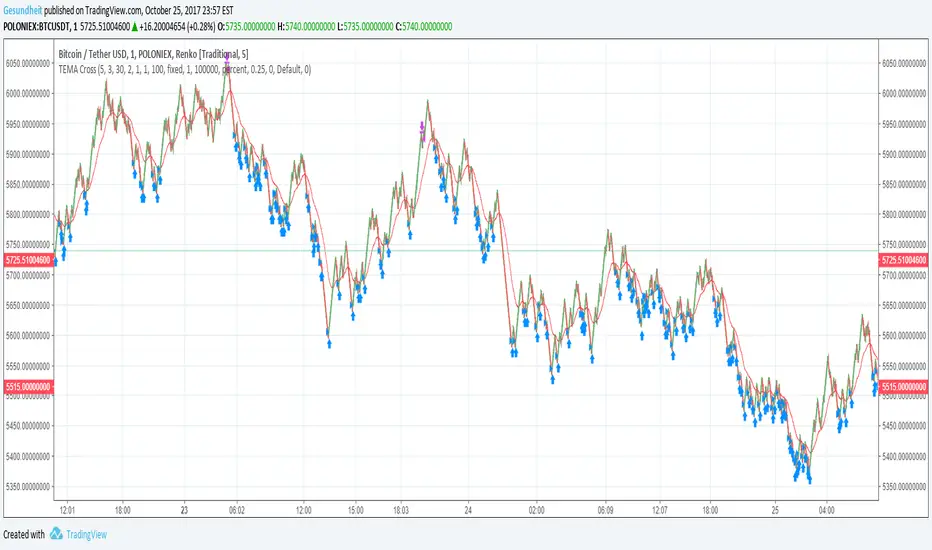Click the right red 5725.51004600 price label
Screen dimensions: 932x550
coord(904,260)
